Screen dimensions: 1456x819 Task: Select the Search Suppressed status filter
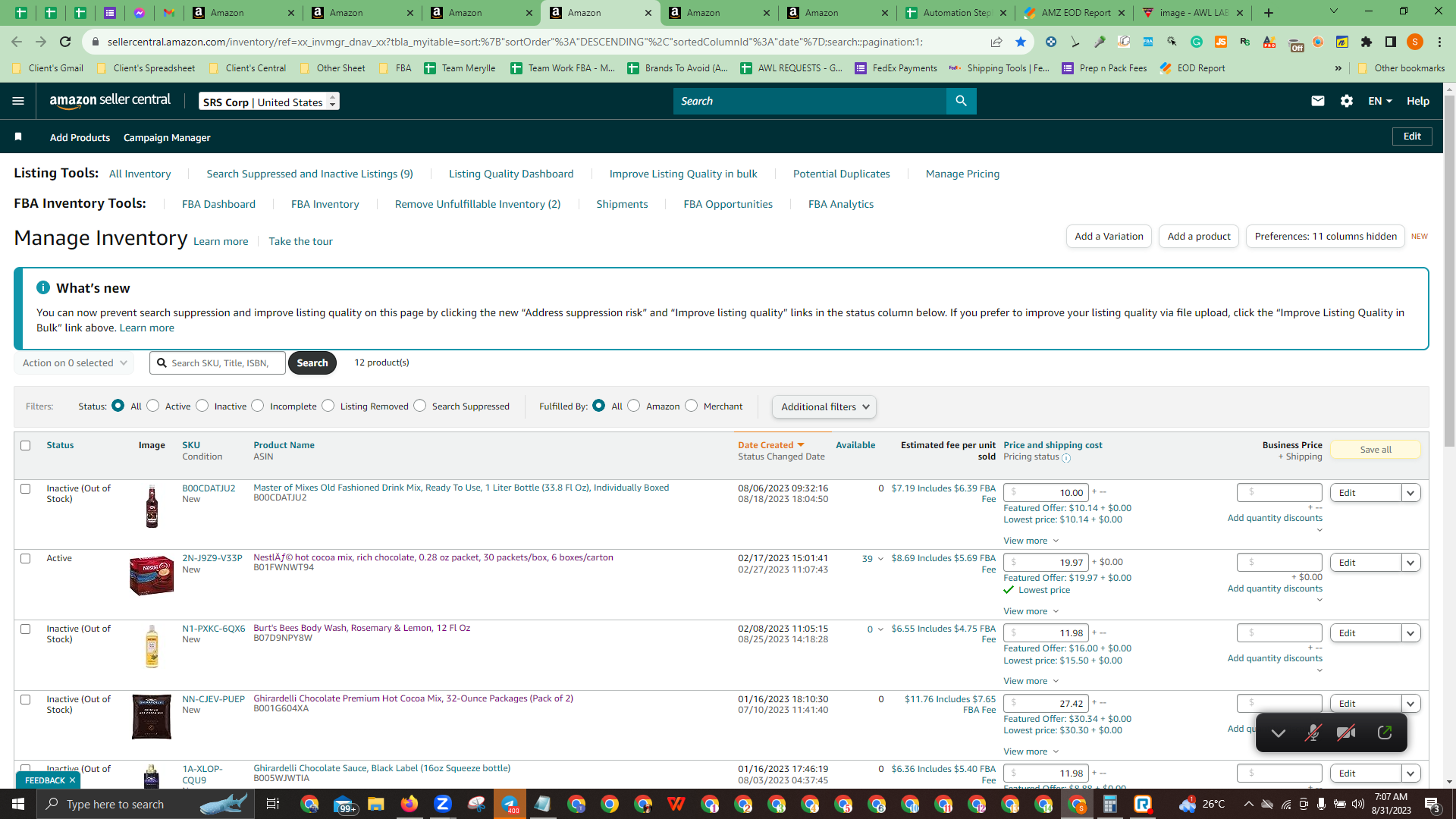420,406
